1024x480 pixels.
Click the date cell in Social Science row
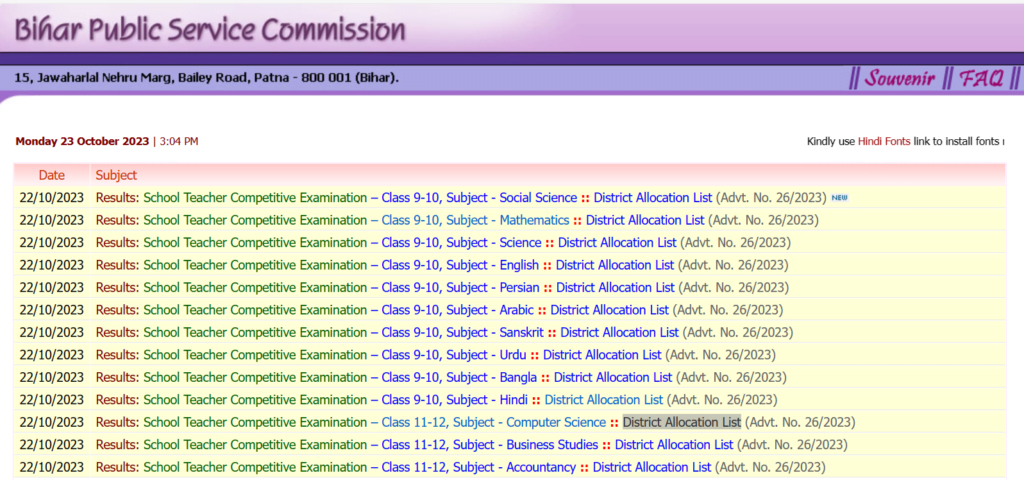52,198
